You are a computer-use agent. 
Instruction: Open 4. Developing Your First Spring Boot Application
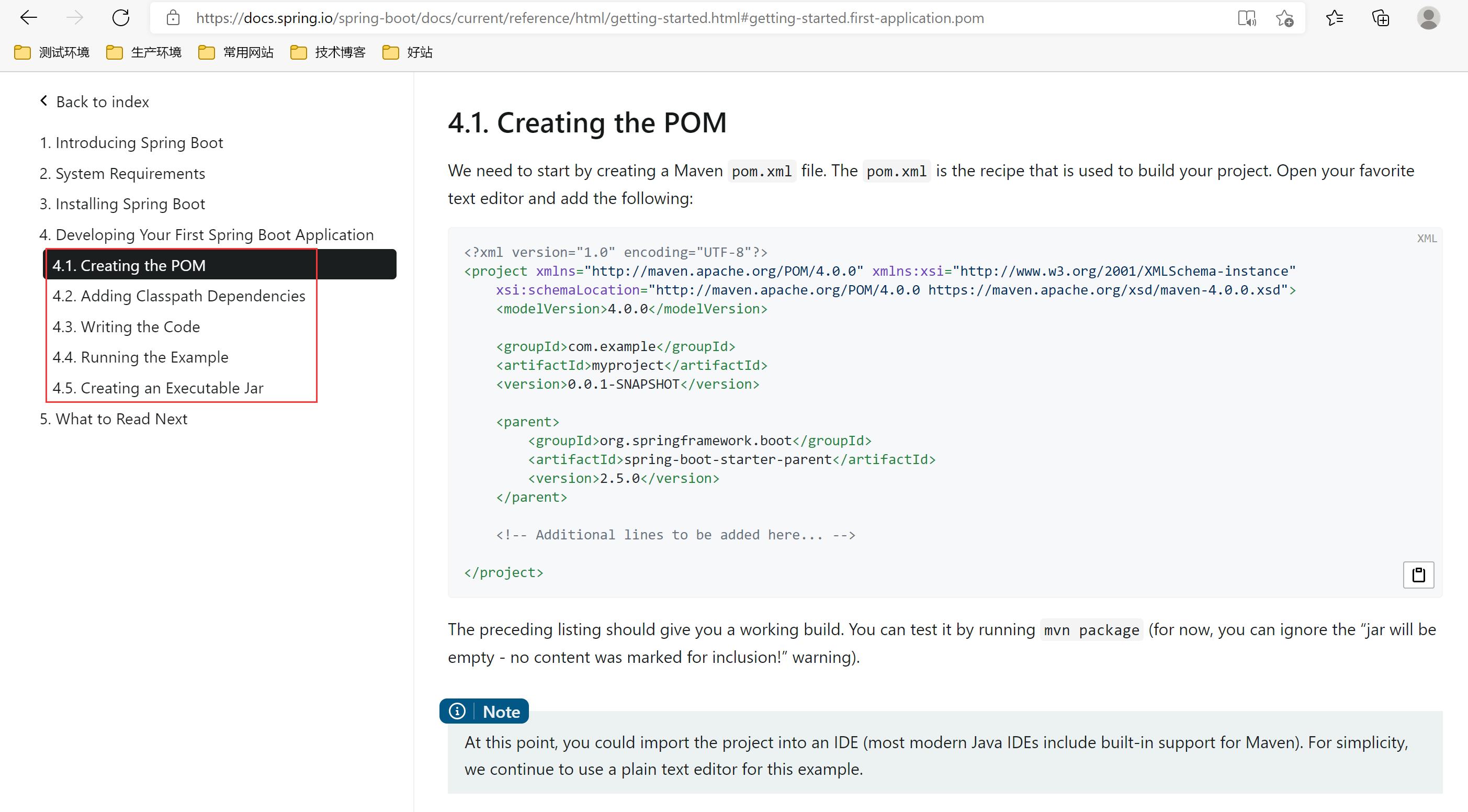(206, 235)
